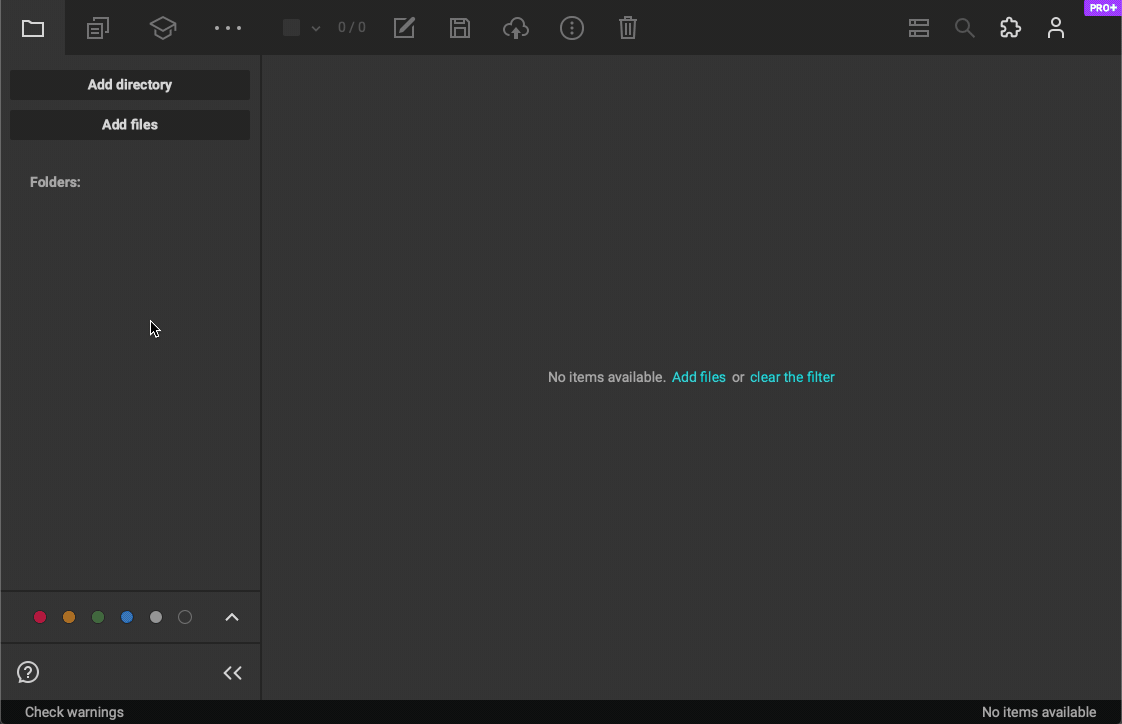Open the color label dropdown in toolbar

299,28
